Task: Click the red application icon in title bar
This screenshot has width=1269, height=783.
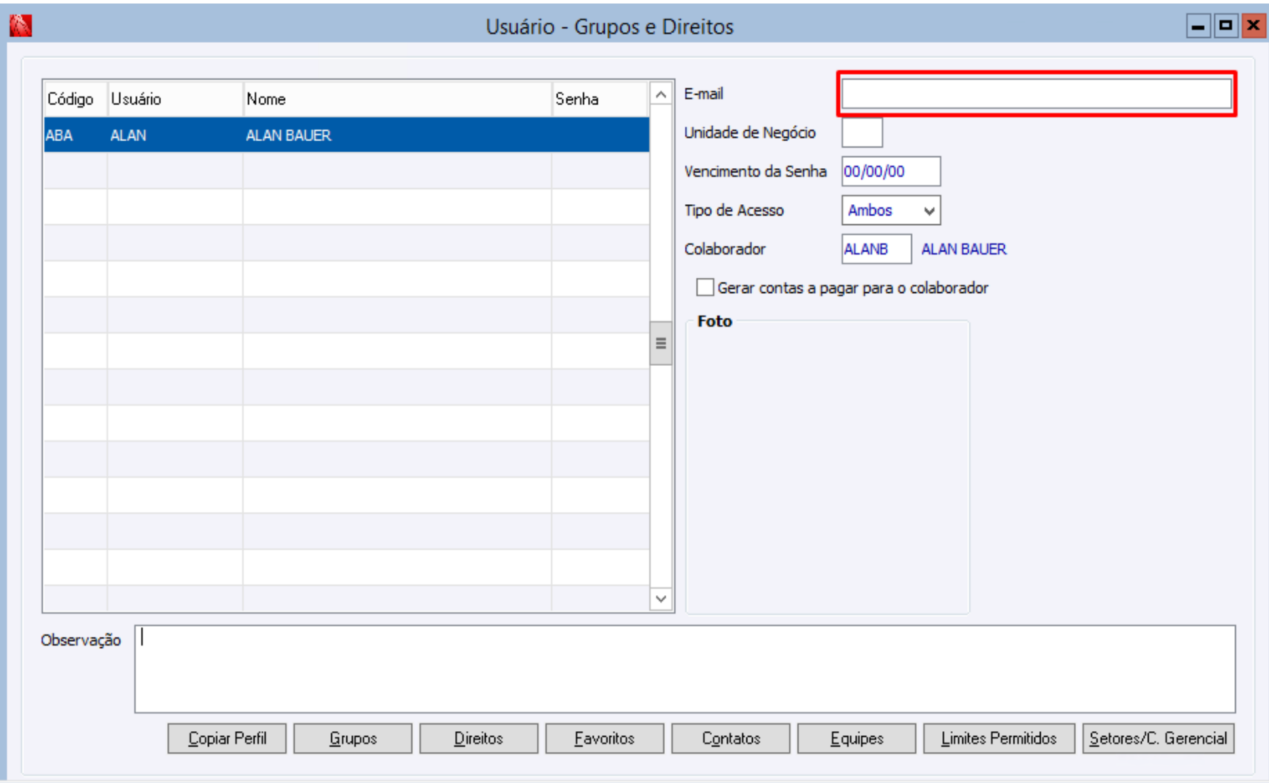Action: coord(19,27)
